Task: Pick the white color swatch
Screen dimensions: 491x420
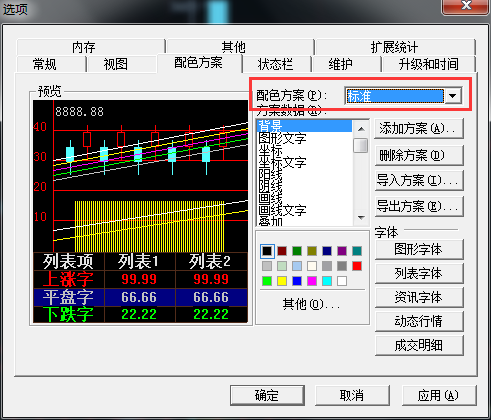Action: tap(342, 281)
